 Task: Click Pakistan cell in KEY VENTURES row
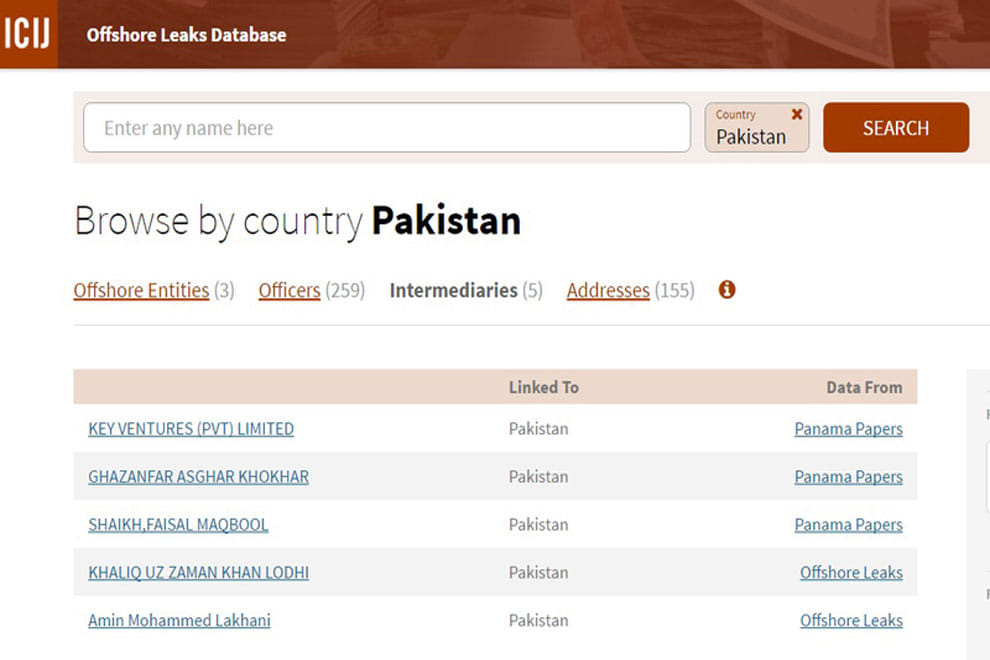tap(539, 429)
